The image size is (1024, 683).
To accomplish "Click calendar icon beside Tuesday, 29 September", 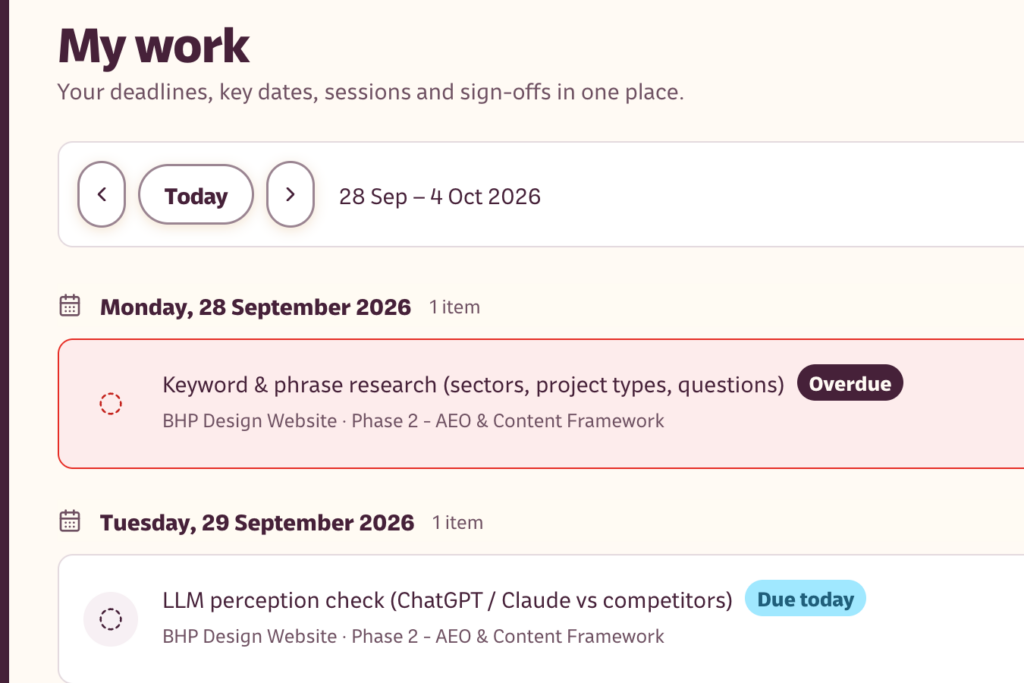I will click(70, 521).
